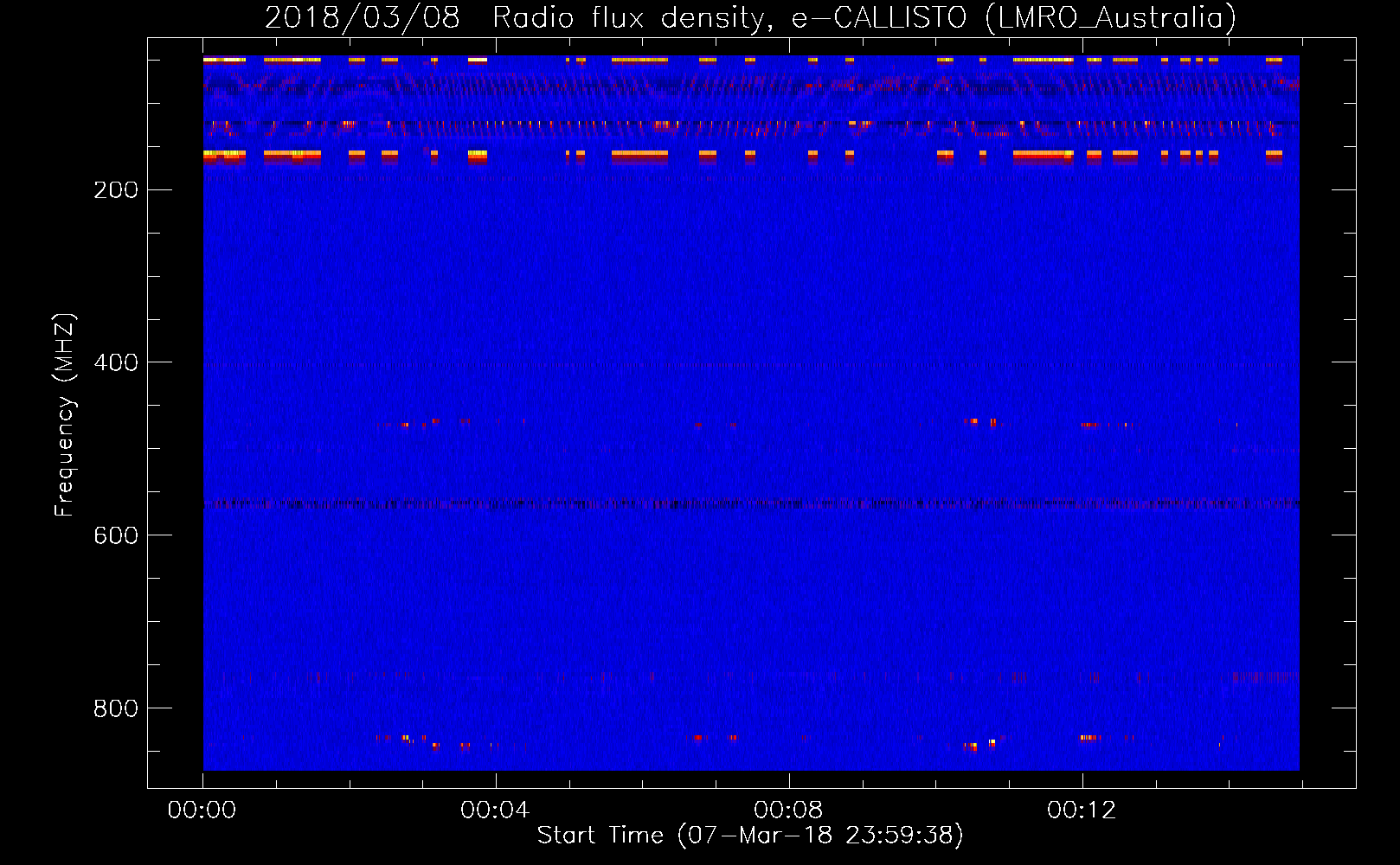Click the '00:00' time tick label

[202, 811]
